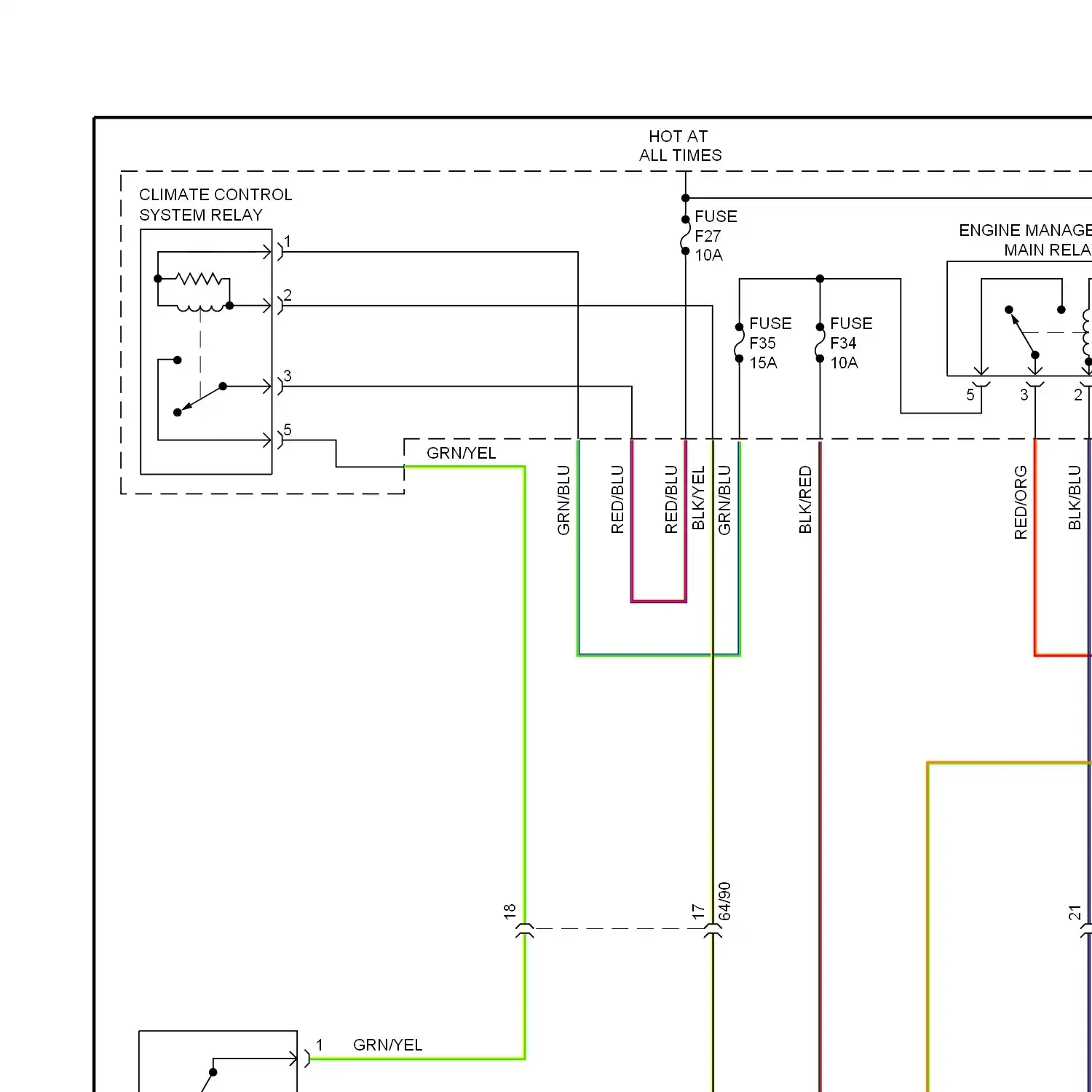
Task: Click the BLK/YEL wire label
Action: [x=698, y=498]
